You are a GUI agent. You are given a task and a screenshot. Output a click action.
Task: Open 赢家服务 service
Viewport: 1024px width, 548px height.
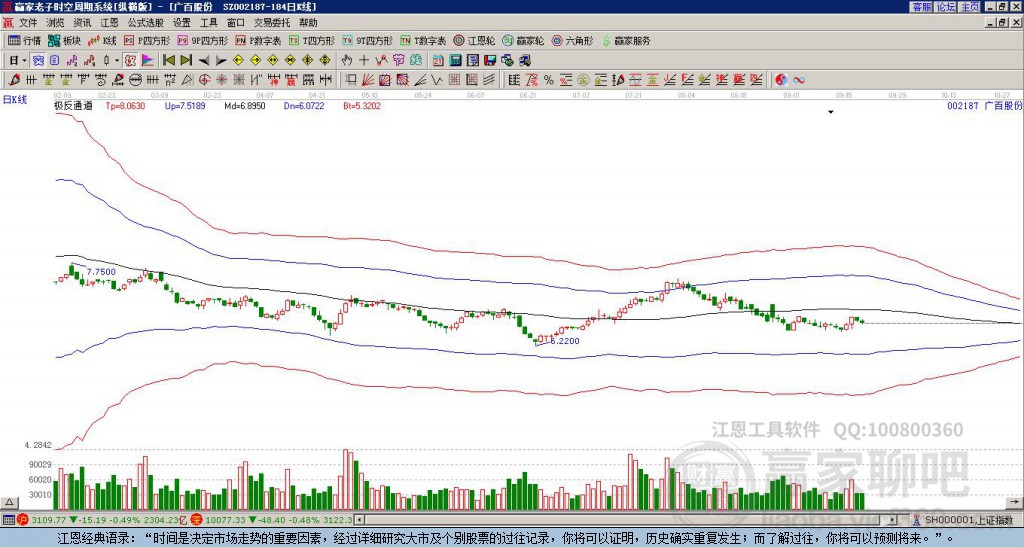pyautogui.click(x=626, y=40)
